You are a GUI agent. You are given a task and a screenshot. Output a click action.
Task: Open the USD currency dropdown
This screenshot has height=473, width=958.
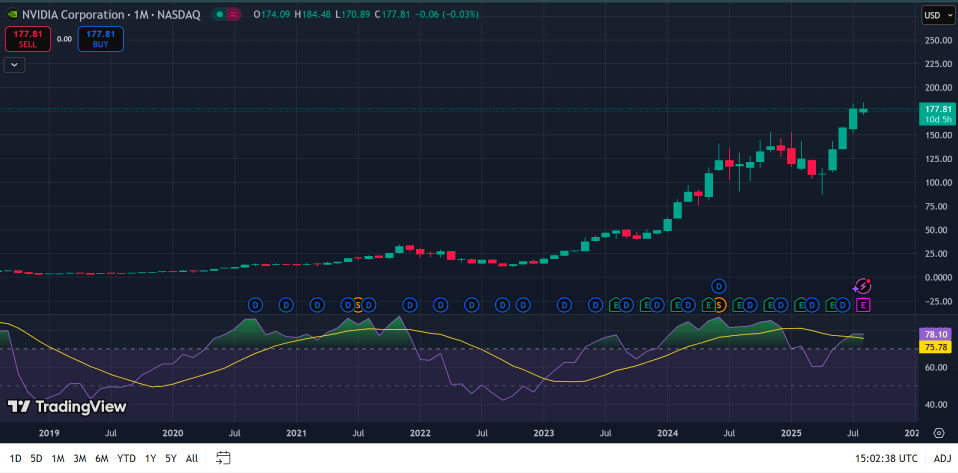point(938,15)
